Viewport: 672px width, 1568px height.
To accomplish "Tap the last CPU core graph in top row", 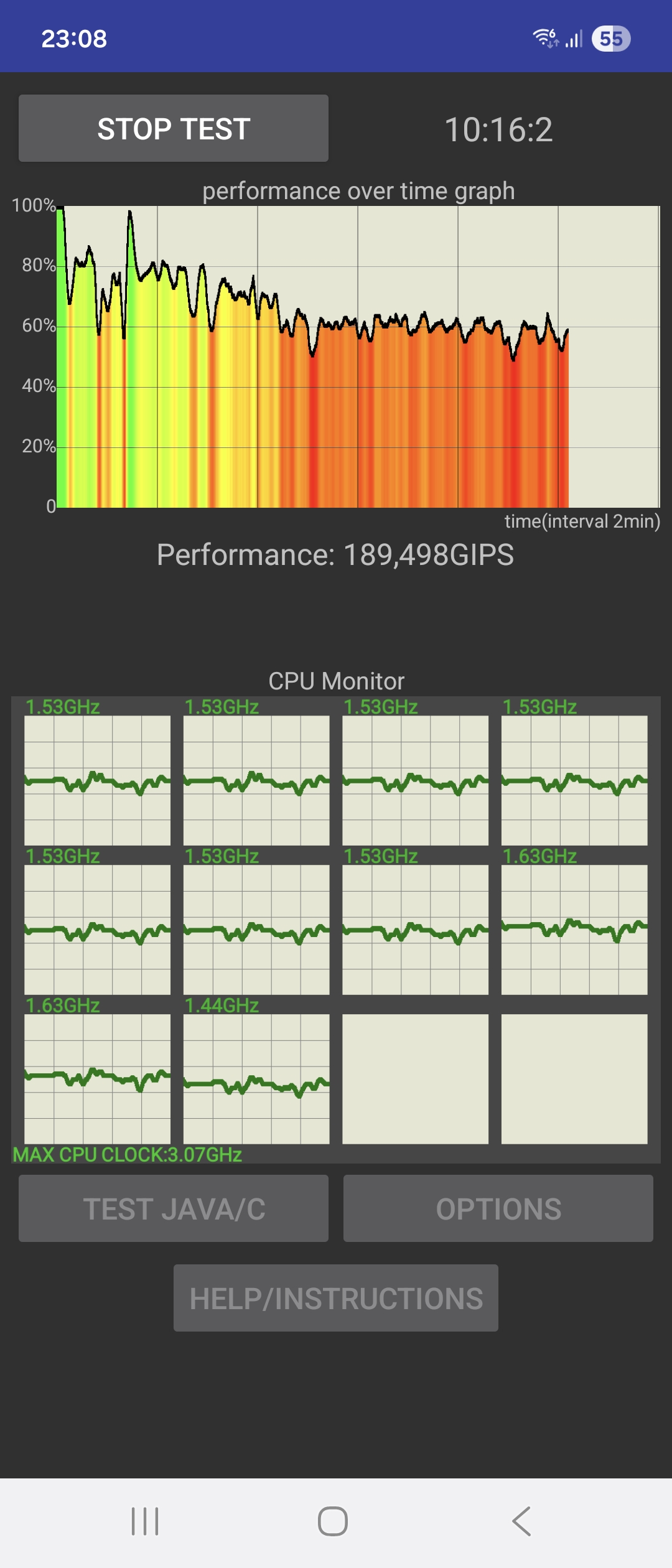I will point(574,780).
